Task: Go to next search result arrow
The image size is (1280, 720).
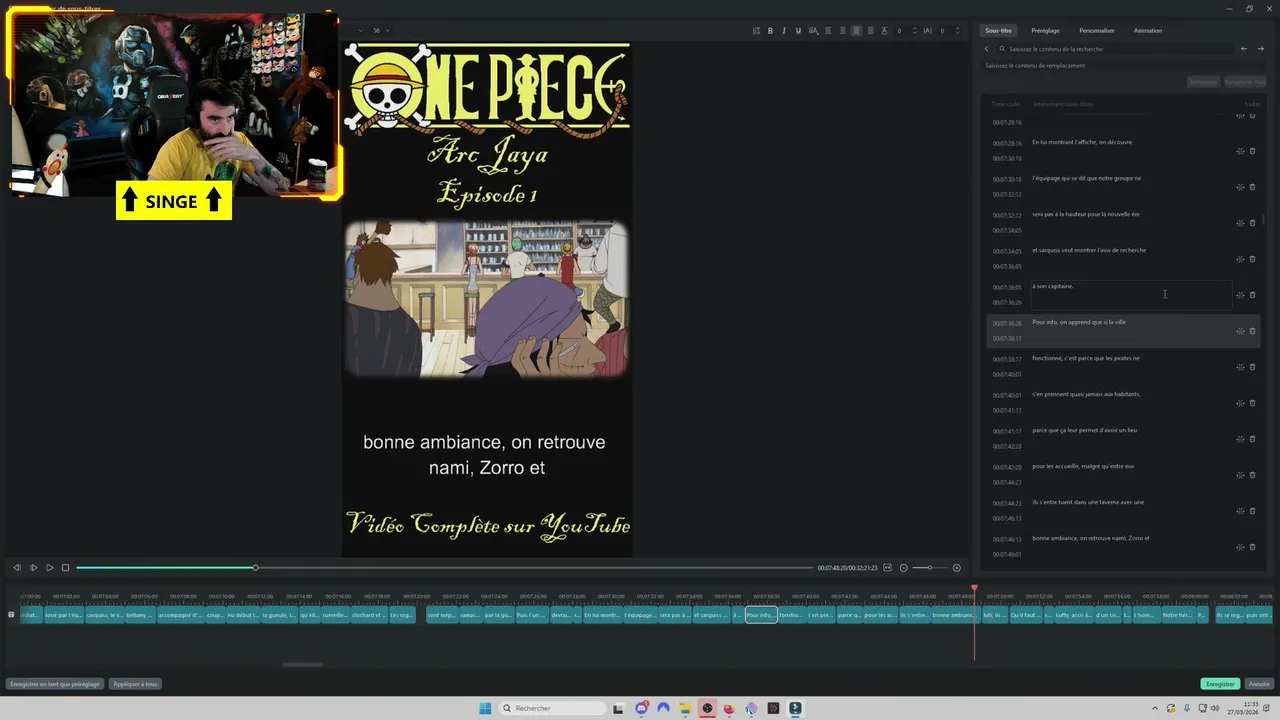Action: click(1260, 48)
